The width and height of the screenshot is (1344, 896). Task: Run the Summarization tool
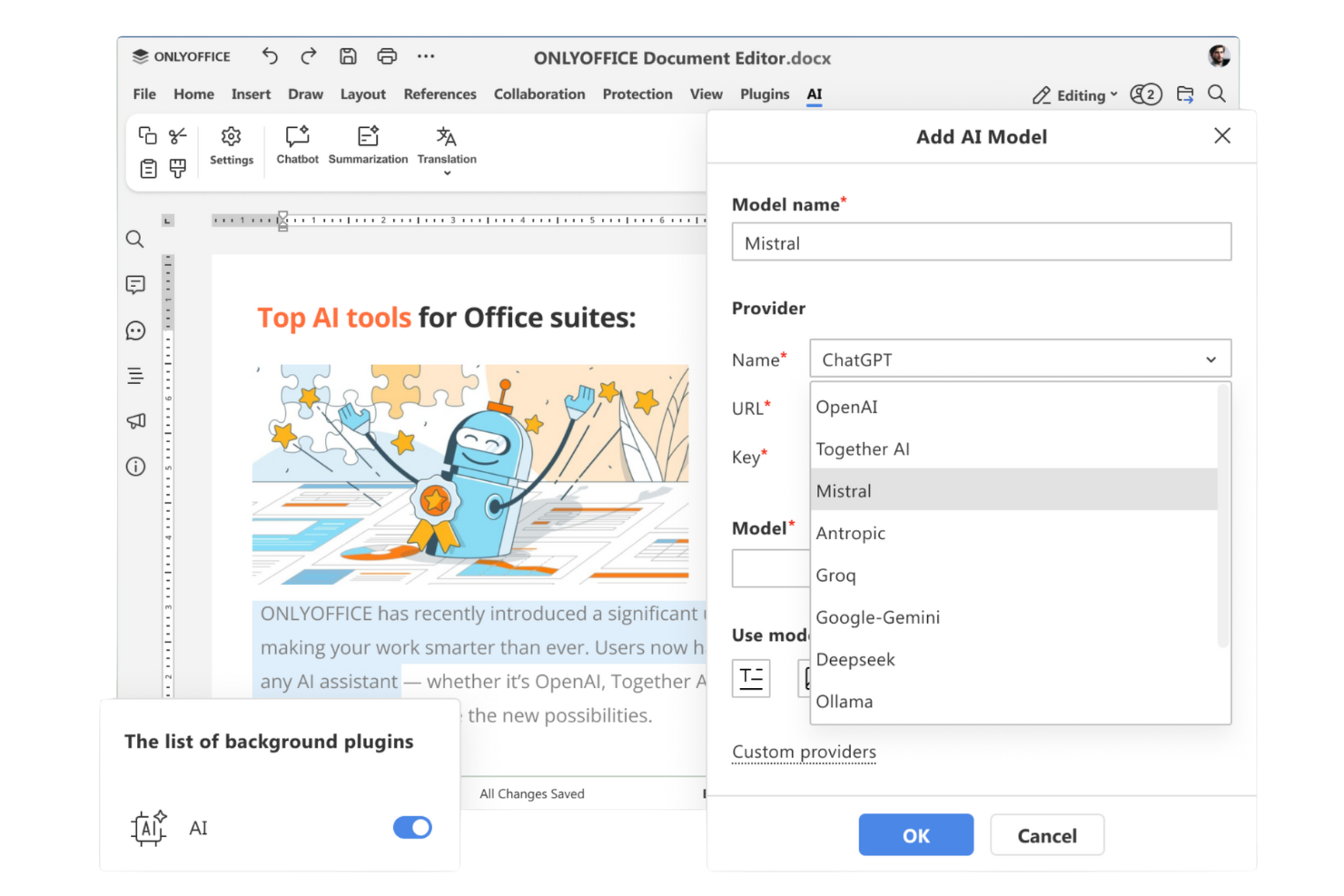click(x=368, y=145)
